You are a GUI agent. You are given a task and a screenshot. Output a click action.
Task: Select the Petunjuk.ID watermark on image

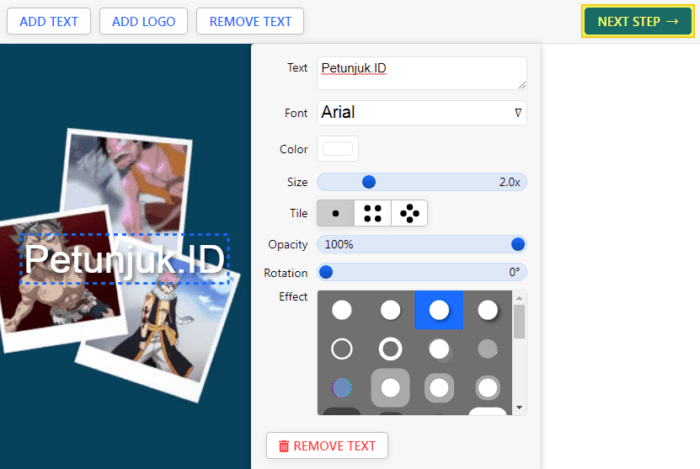tap(125, 259)
